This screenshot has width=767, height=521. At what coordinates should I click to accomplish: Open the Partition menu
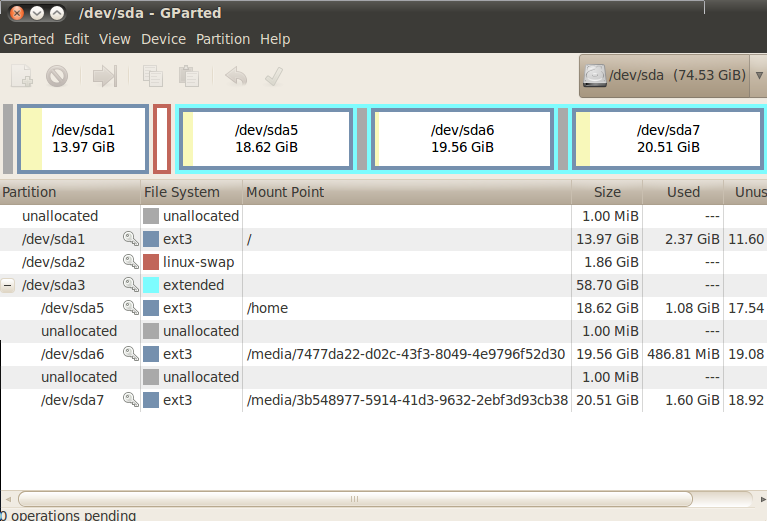pyautogui.click(x=223, y=39)
